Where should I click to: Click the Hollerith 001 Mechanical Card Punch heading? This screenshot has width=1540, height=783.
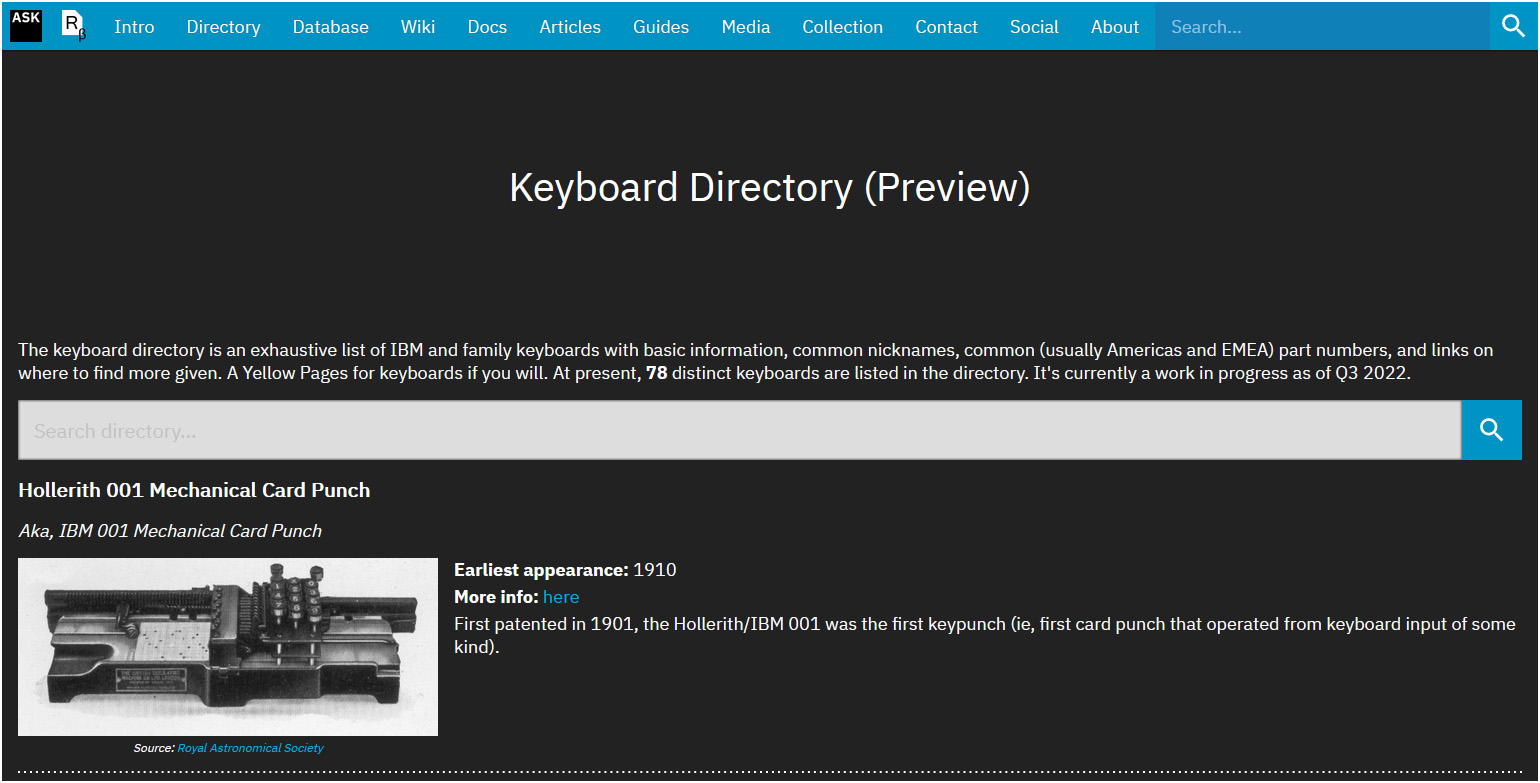194,490
